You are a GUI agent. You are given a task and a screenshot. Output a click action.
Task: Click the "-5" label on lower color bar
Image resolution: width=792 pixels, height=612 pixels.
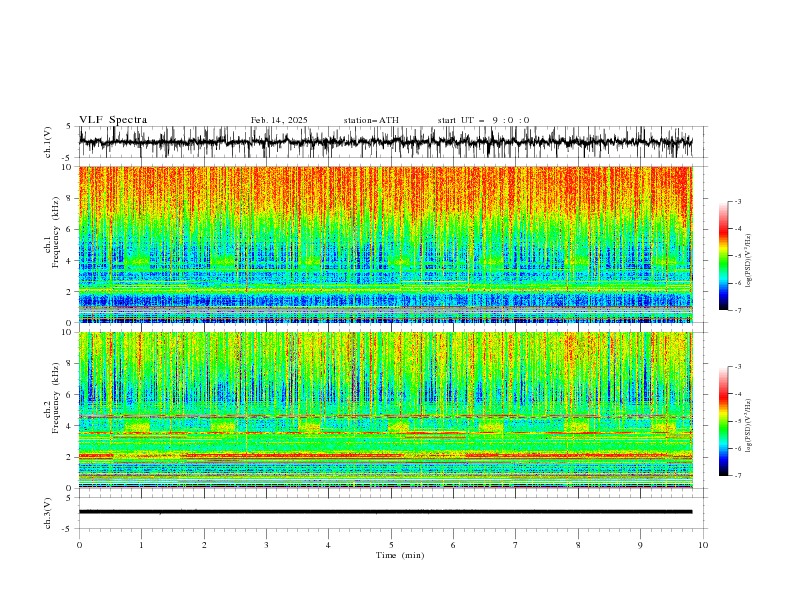click(x=737, y=421)
